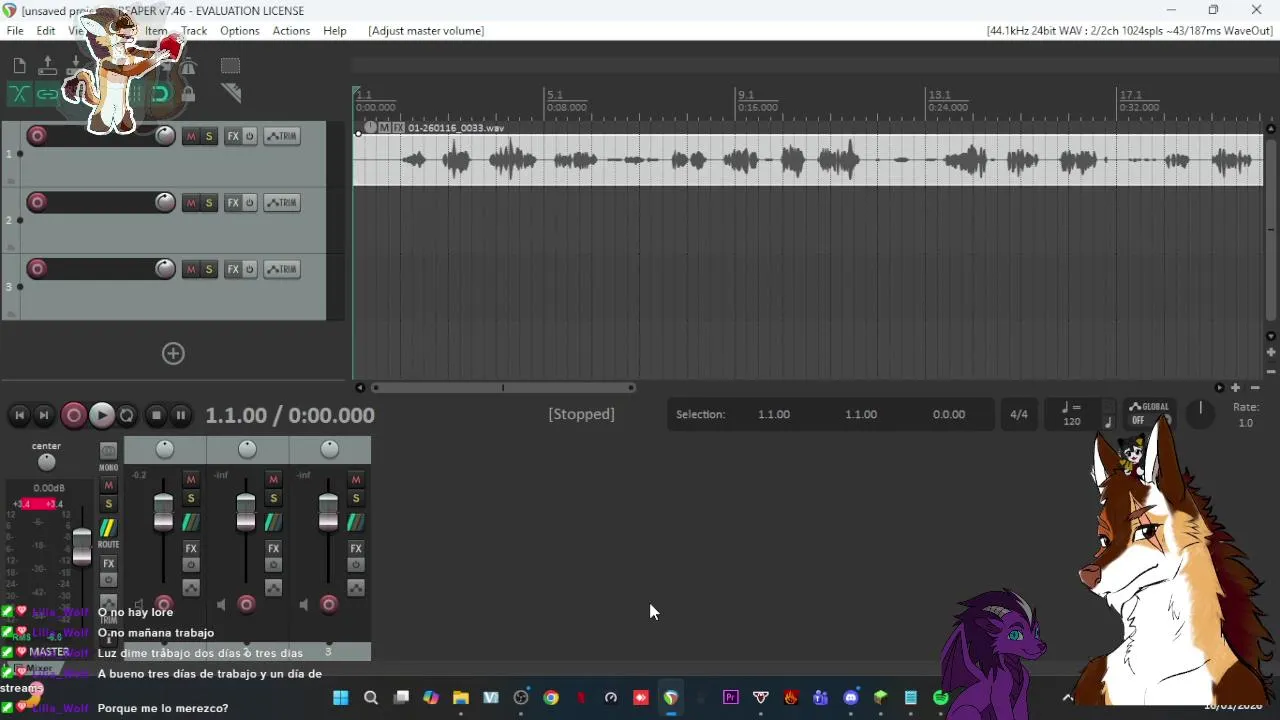Add a new track with plus button
This screenshot has height=720, width=1280.
173,353
